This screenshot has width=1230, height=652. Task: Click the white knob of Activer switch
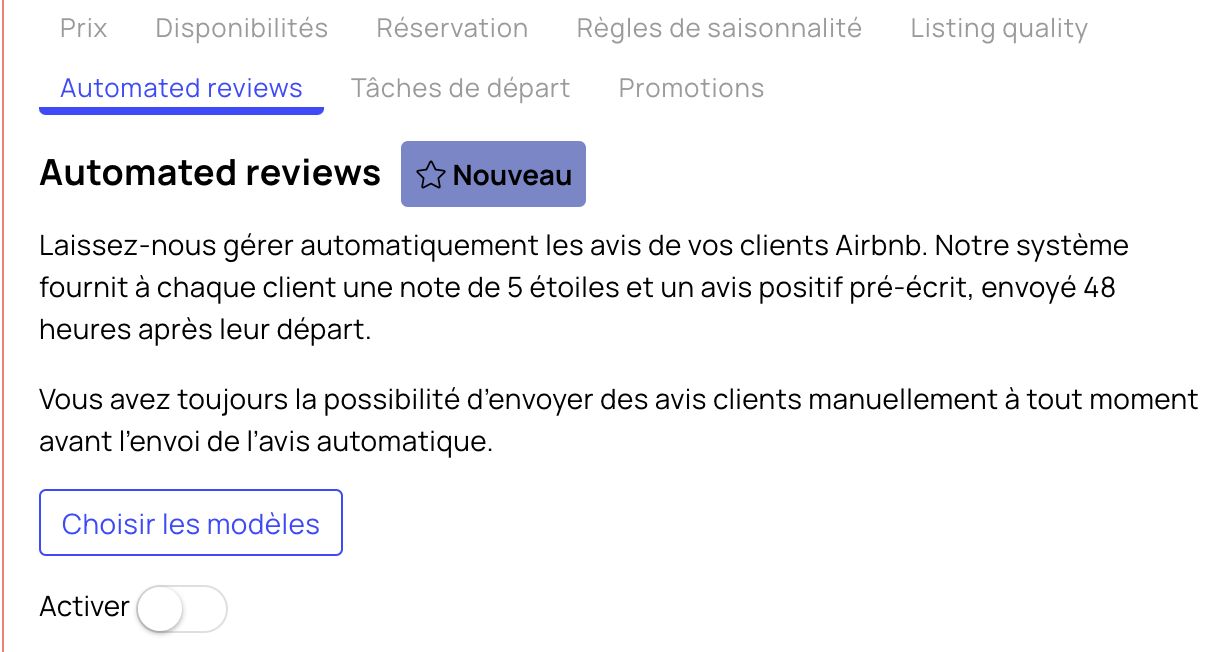pos(160,608)
